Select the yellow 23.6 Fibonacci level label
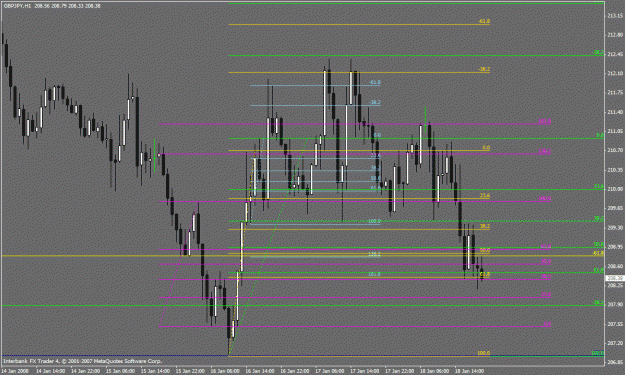 click(x=485, y=195)
